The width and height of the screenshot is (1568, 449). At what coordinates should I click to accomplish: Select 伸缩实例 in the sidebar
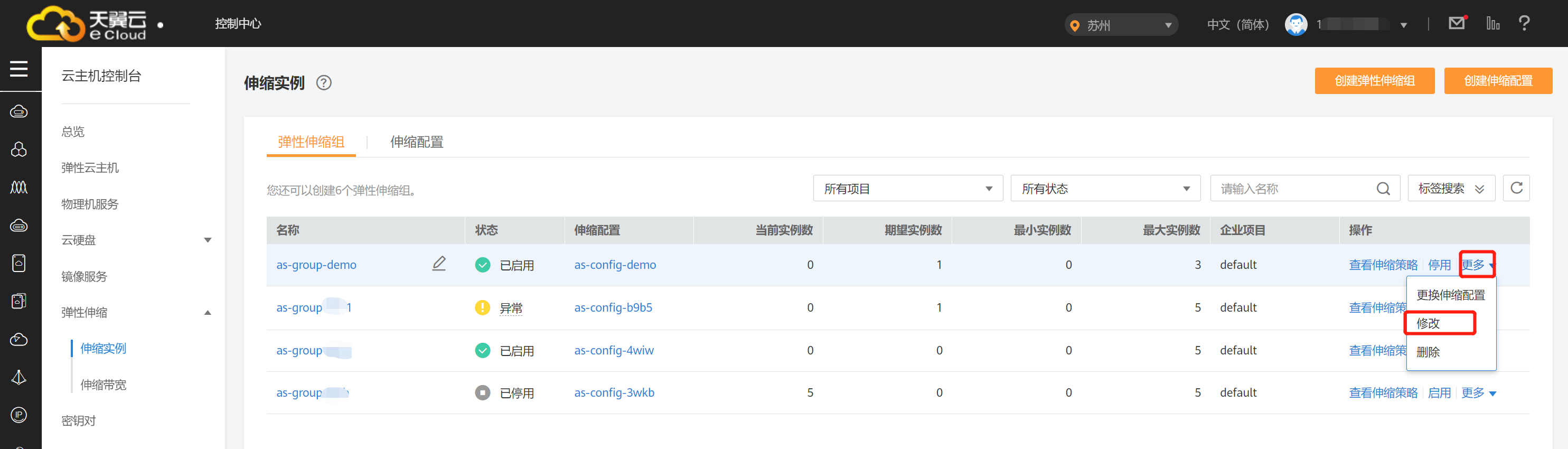[x=103, y=349]
